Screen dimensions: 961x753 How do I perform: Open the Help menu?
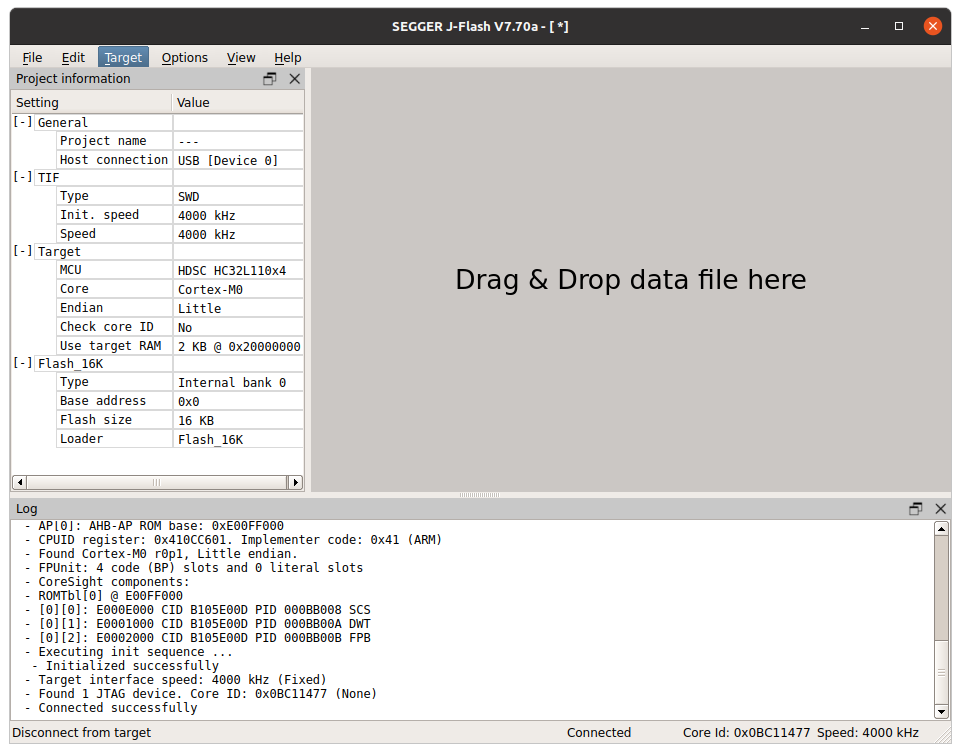pos(287,58)
